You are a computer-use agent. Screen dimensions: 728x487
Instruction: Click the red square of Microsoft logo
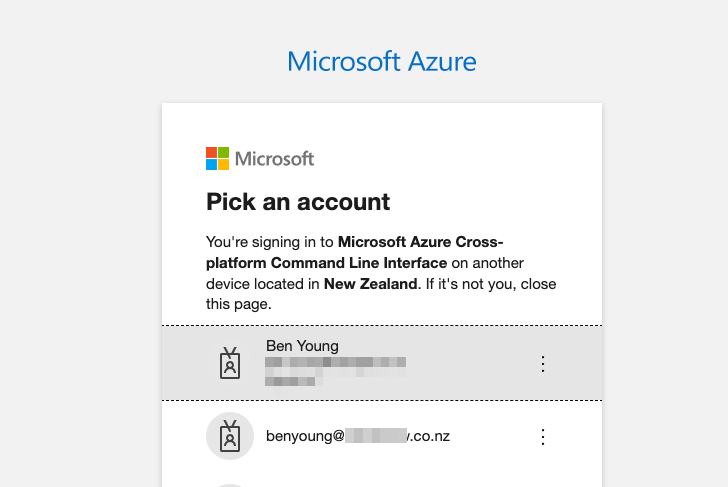coord(211,153)
